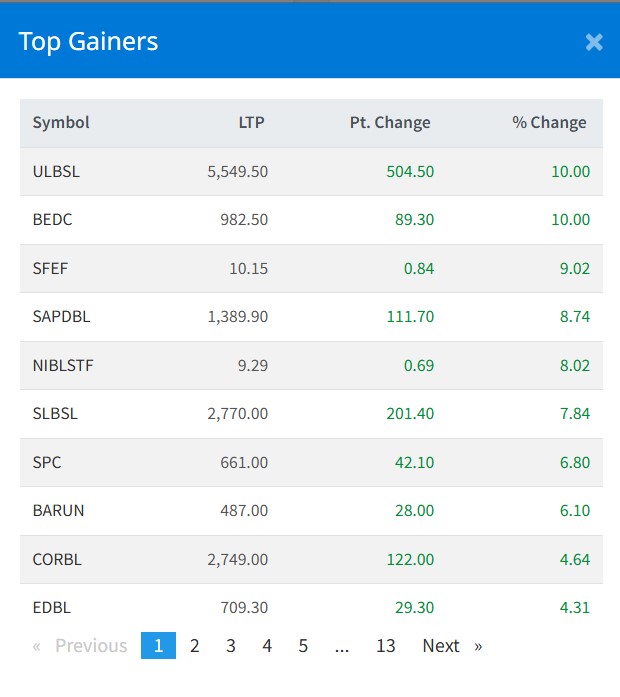
Task: Click the SLBSL symbol
Action: [x=55, y=413]
